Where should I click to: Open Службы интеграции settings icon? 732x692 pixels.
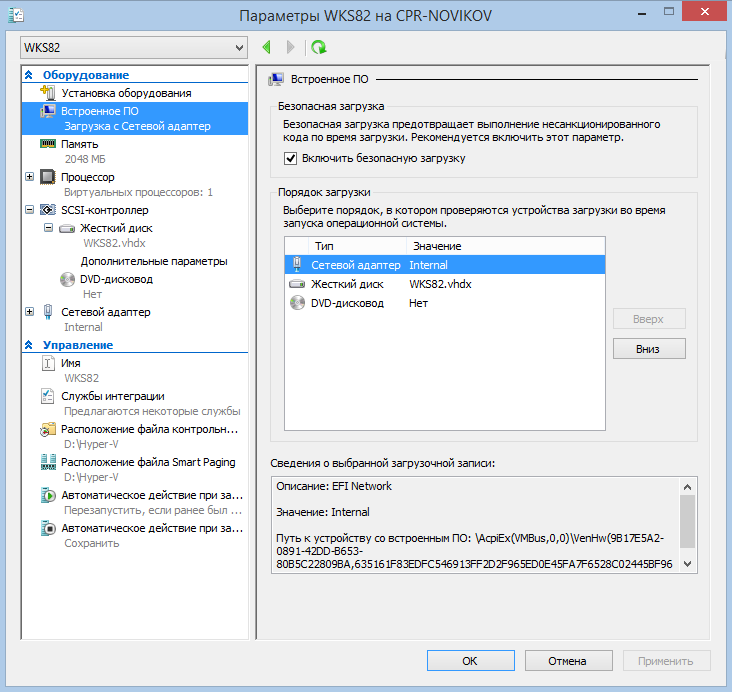click(48, 397)
